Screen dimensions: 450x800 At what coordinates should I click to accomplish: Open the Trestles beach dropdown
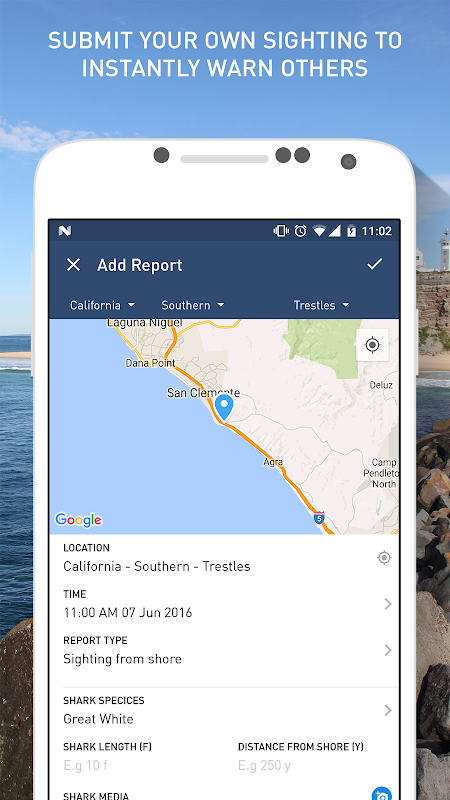(x=321, y=305)
